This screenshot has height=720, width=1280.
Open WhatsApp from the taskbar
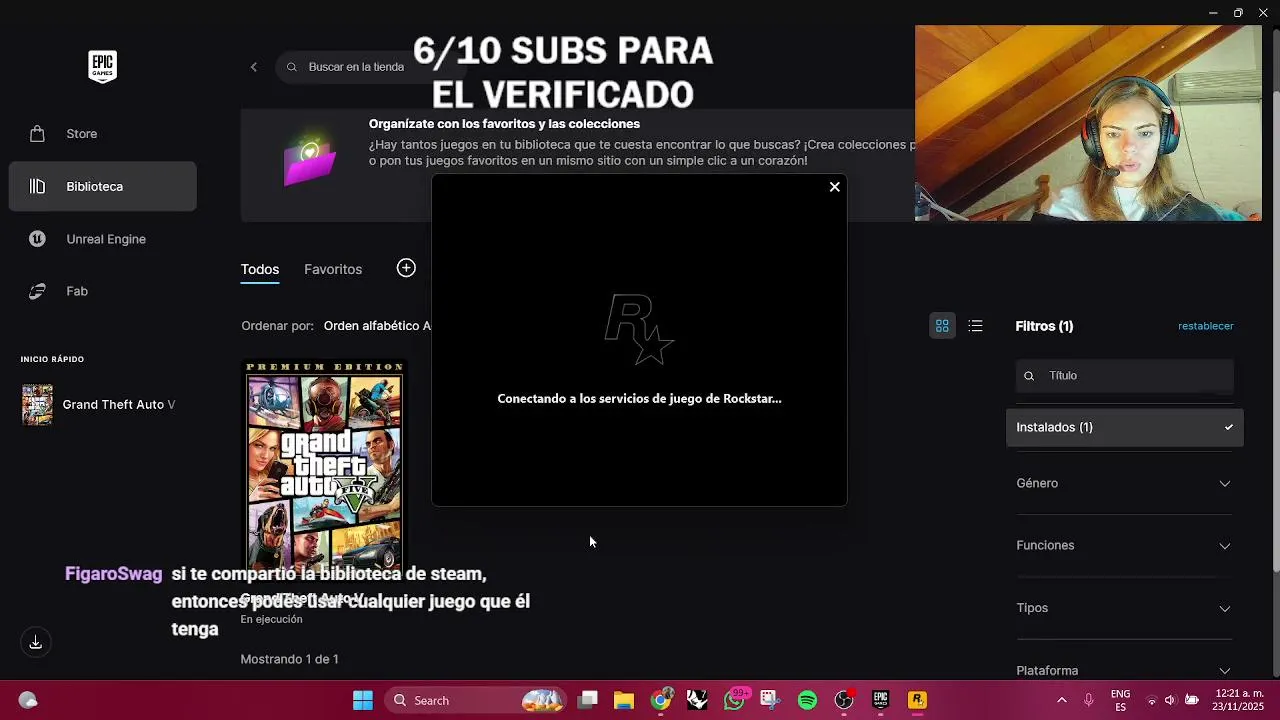click(x=734, y=701)
